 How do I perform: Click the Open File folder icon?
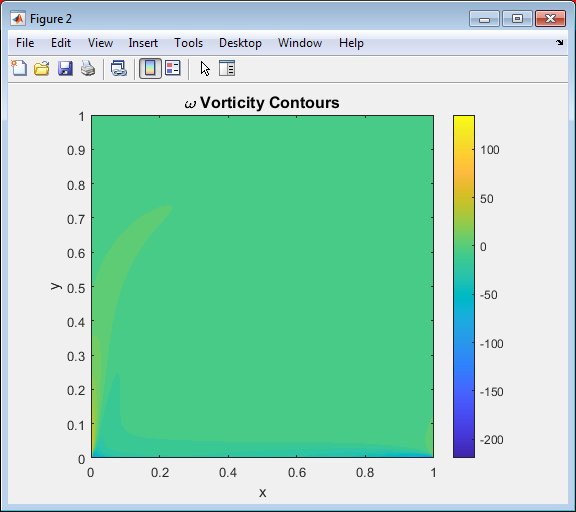pos(42,68)
